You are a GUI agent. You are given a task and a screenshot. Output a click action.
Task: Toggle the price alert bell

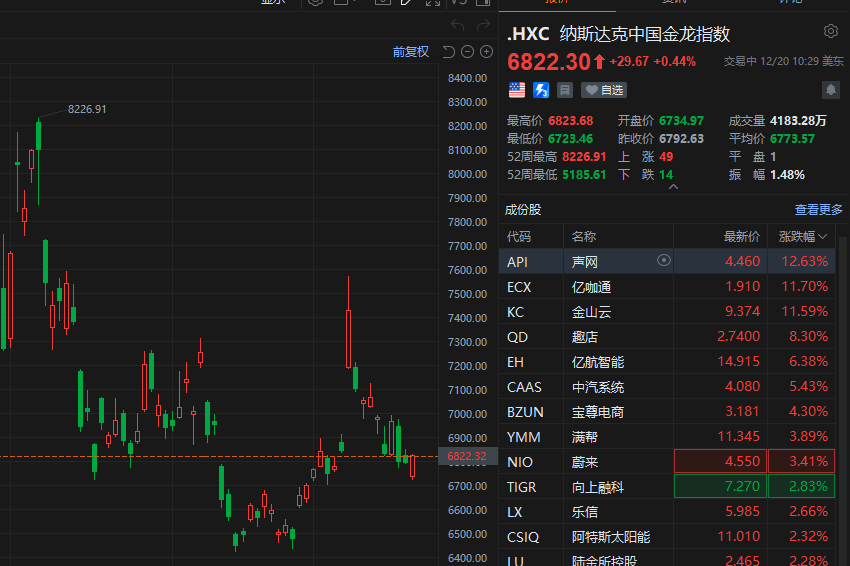pyautogui.click(x=830, y=90)
